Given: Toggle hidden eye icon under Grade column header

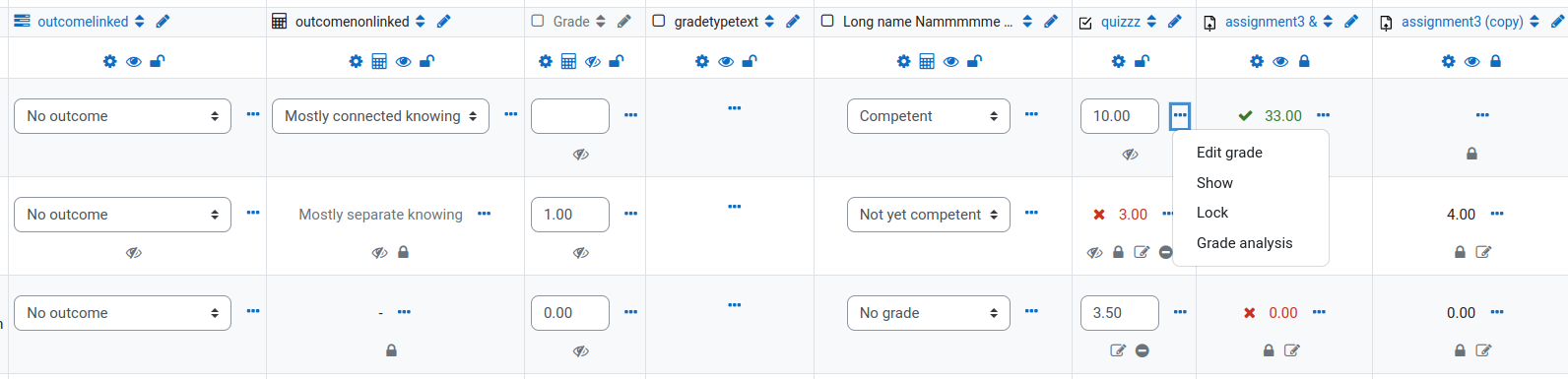Looking at the screenshot, I should pyautogui.click(x=592, y=61).
